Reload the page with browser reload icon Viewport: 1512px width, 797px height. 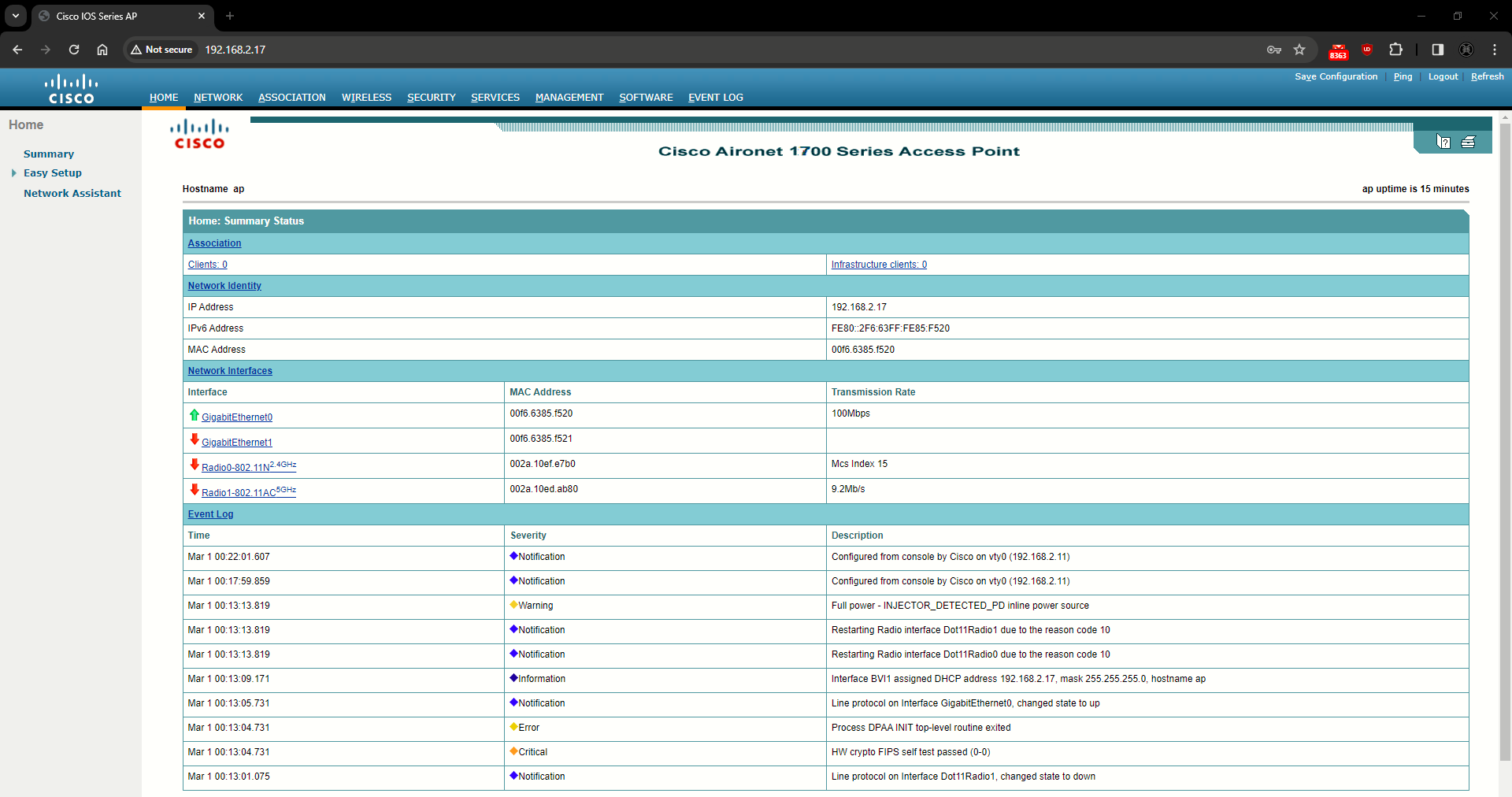point(74,50)
